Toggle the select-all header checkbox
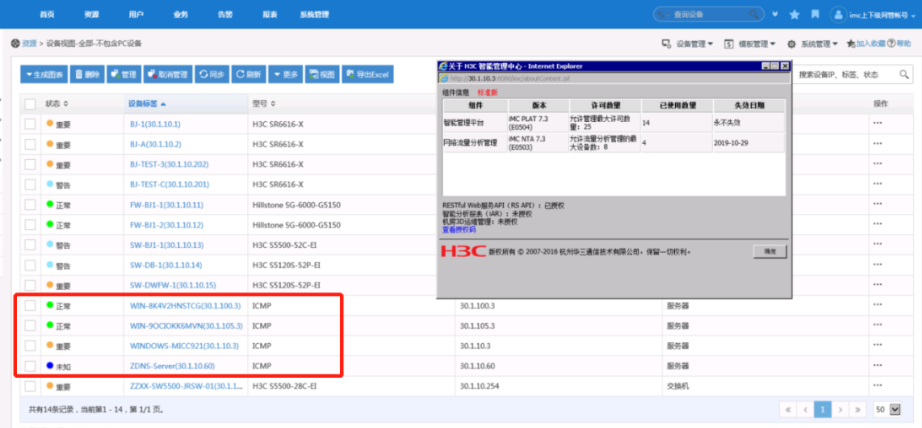 coord(30,104)
